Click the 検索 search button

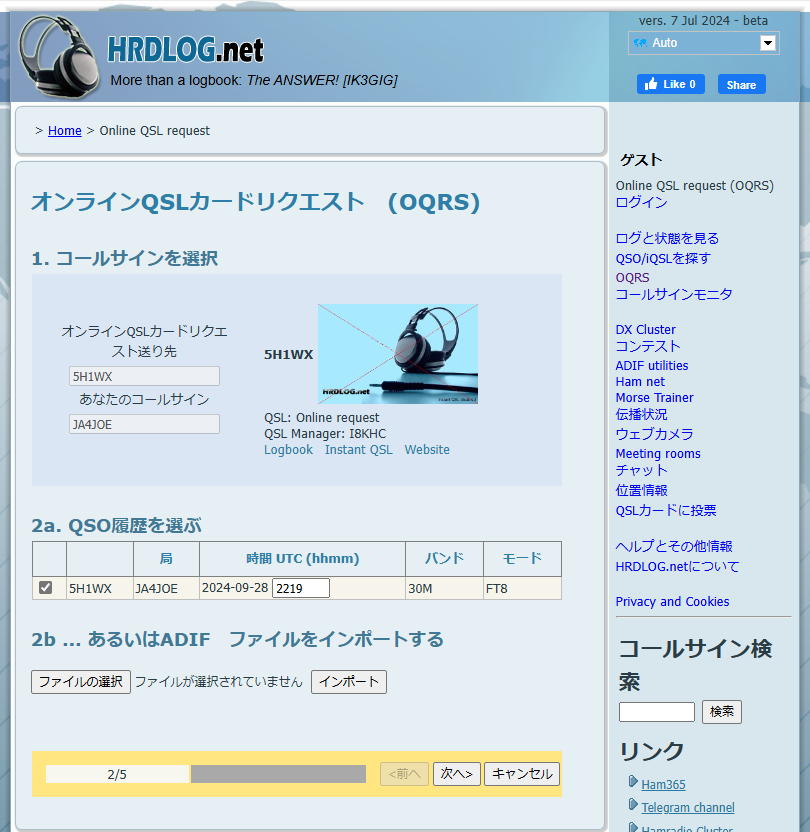(722, 712)
